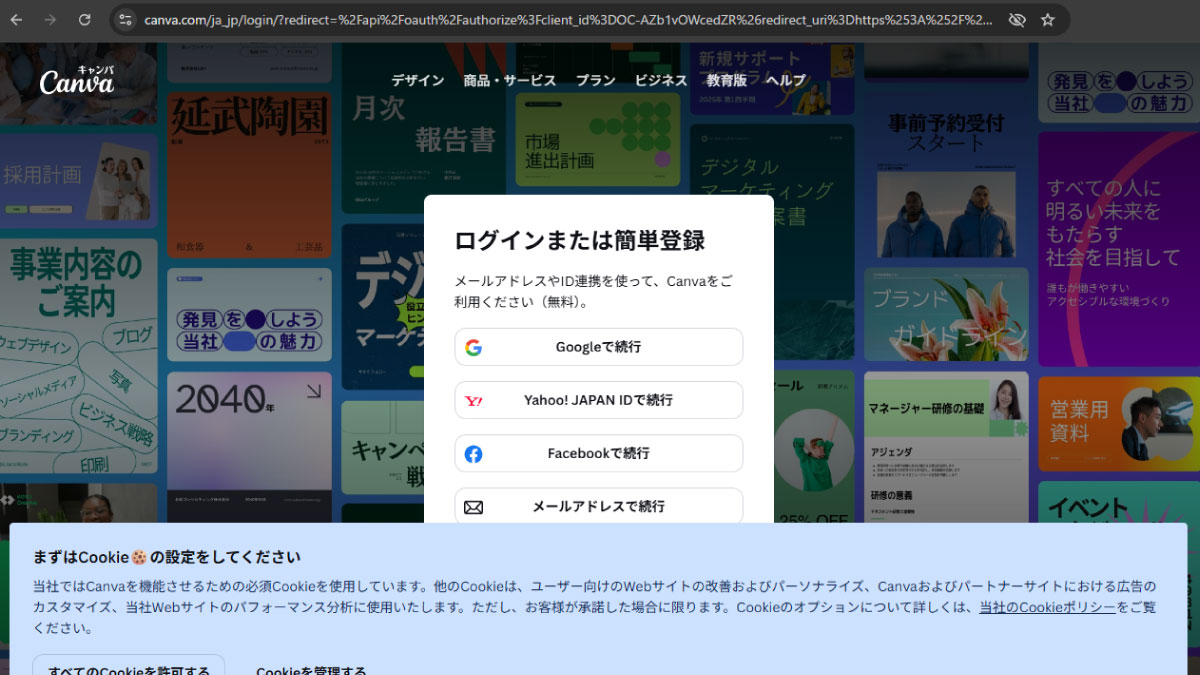Image resolution: width=1200 pixels, height=675 pixels.
Task: Click the Yahoo! JAPAN logo icon
Action: pyautogui.click(x=474, y=400)
